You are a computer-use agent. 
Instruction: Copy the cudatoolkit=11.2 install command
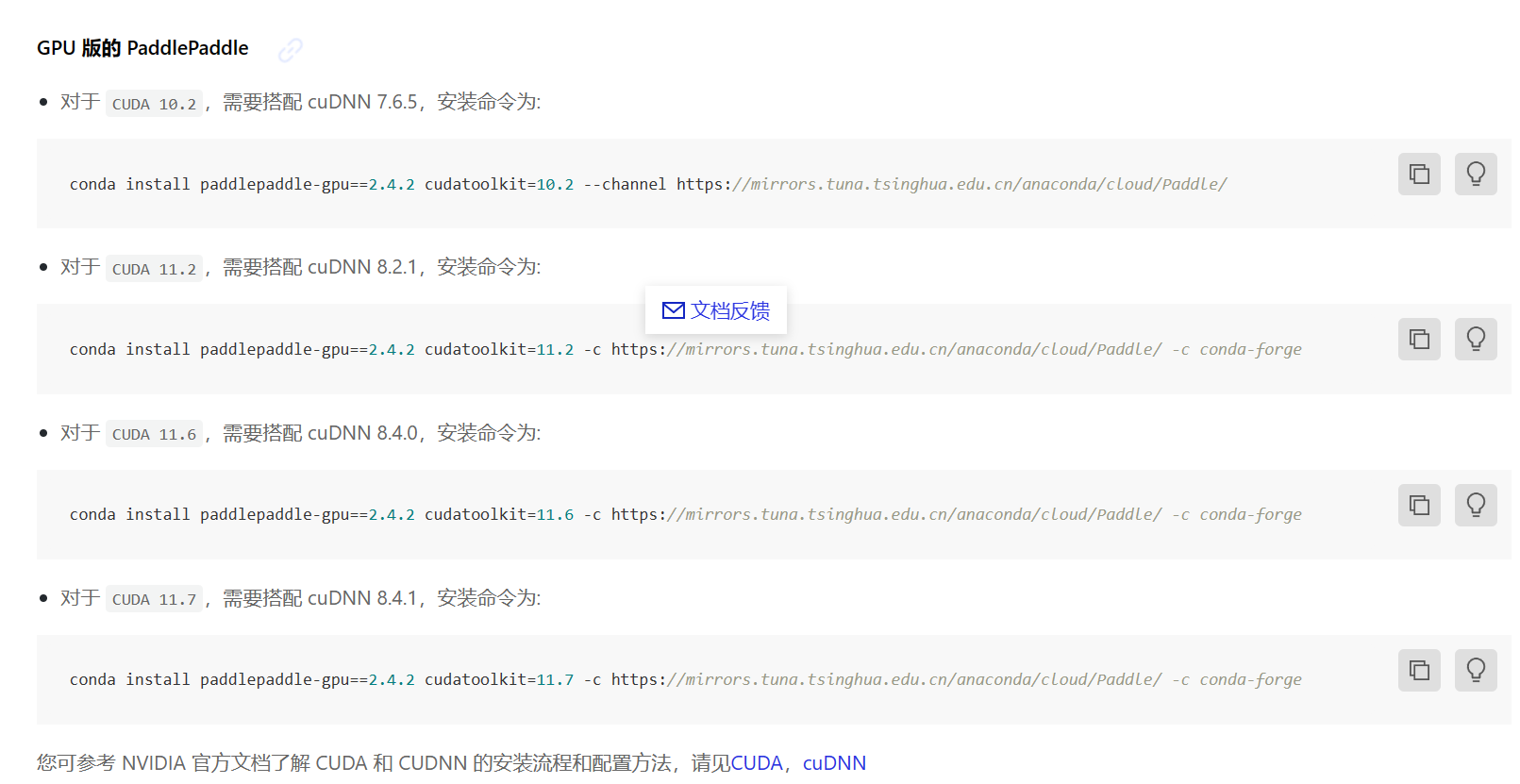point(1419,340)
